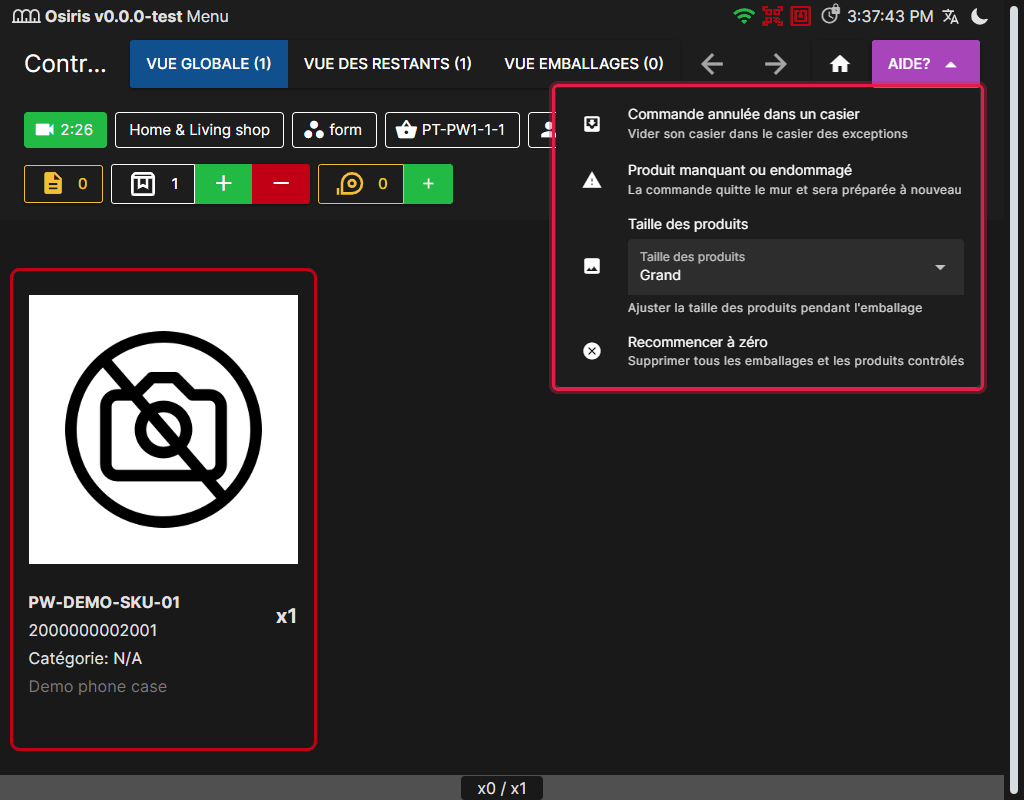
Task: Click the PT-PW1-1-1 basket chip
Action: point(453,130)
